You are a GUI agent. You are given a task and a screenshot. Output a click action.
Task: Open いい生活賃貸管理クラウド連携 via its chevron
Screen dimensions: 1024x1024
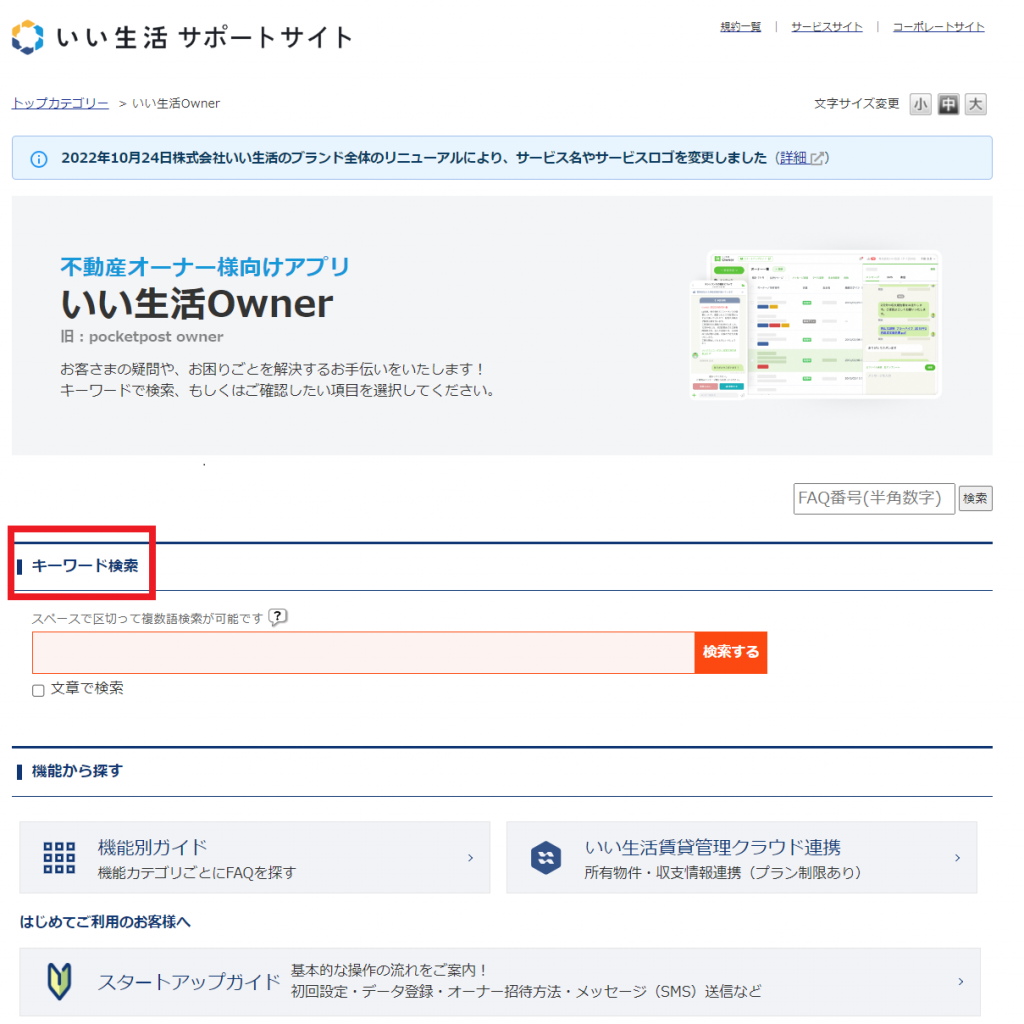tap(957, 858)
